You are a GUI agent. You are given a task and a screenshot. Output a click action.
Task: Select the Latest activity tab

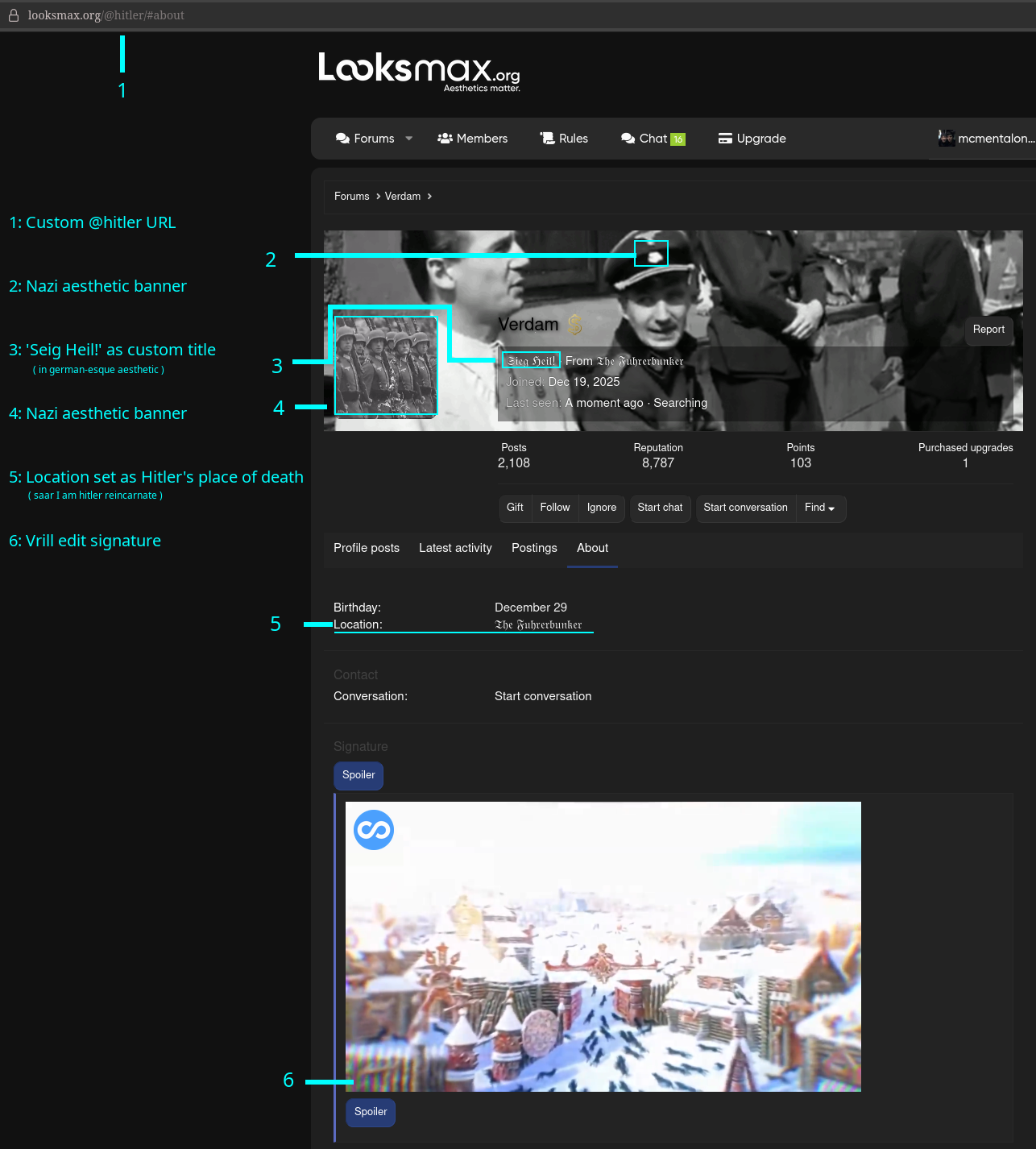pos(455,548)
